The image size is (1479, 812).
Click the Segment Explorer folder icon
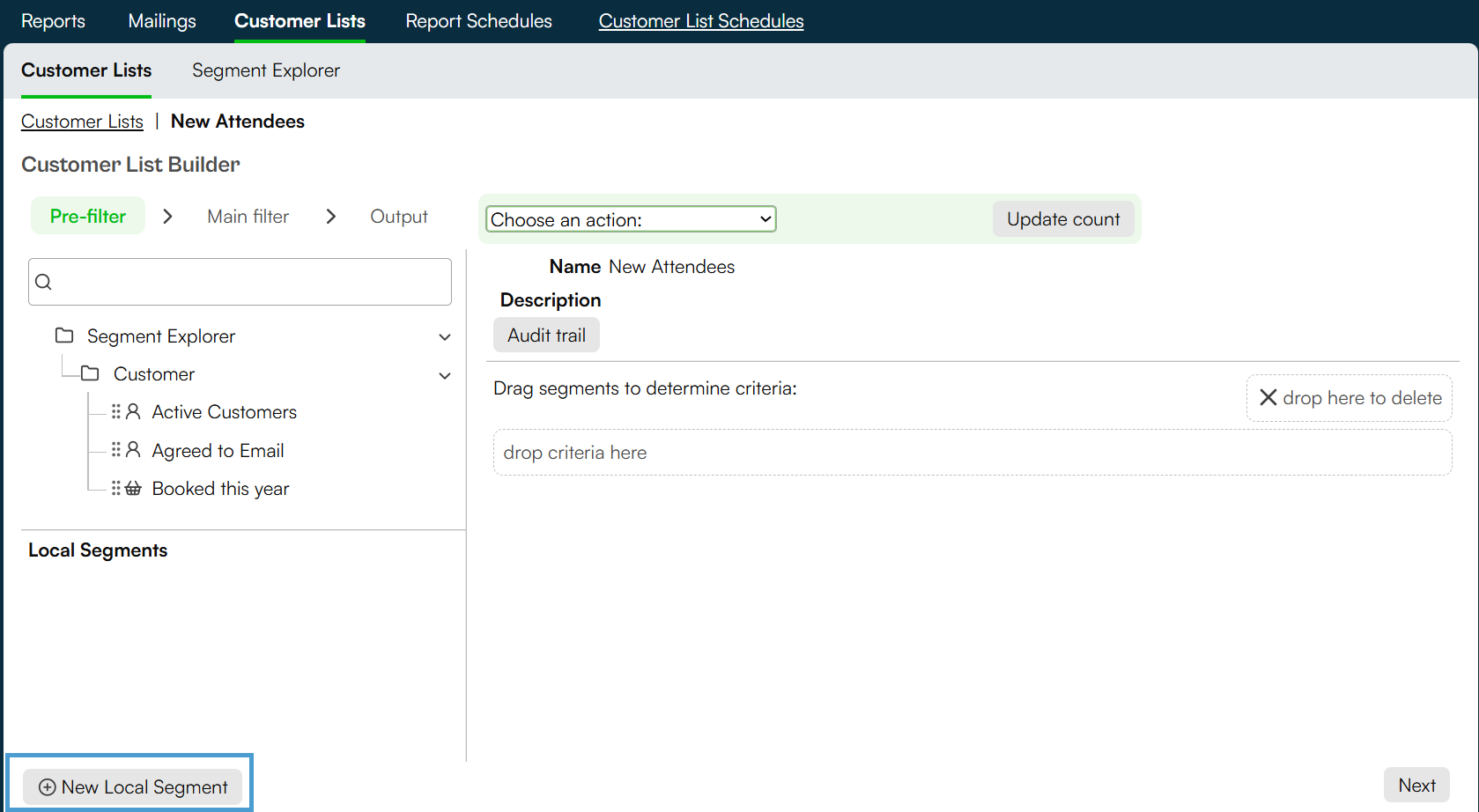(64, 336)
